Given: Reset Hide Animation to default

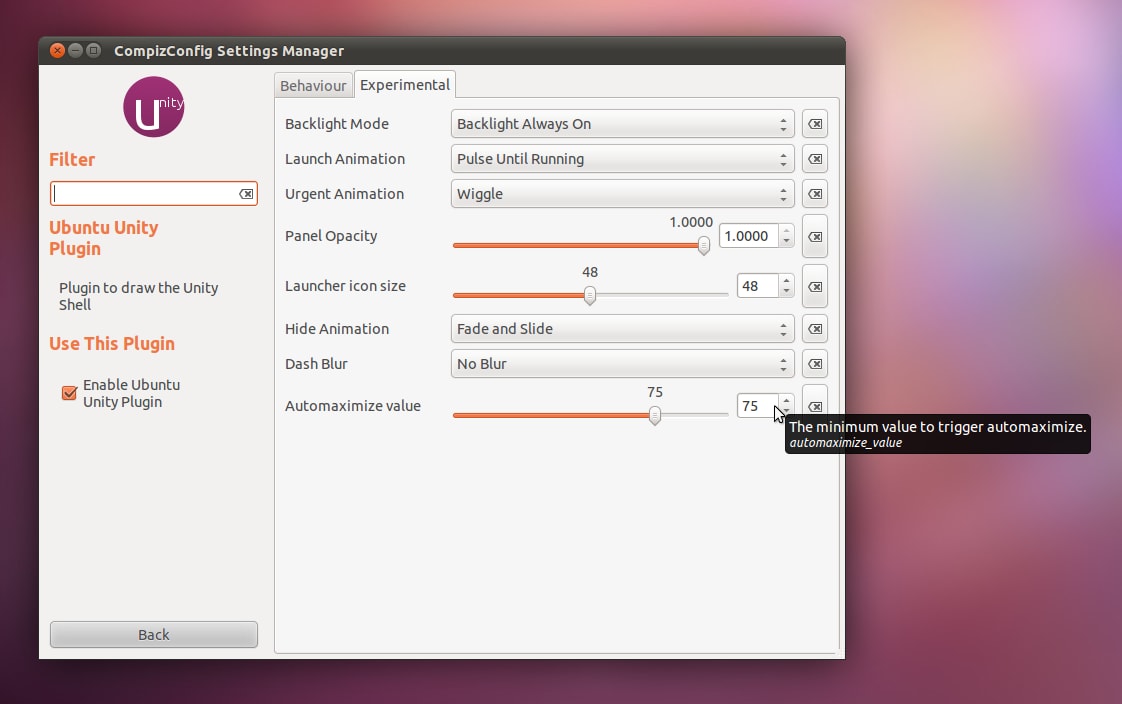Looking at the screenshot, I should (815, 329).
